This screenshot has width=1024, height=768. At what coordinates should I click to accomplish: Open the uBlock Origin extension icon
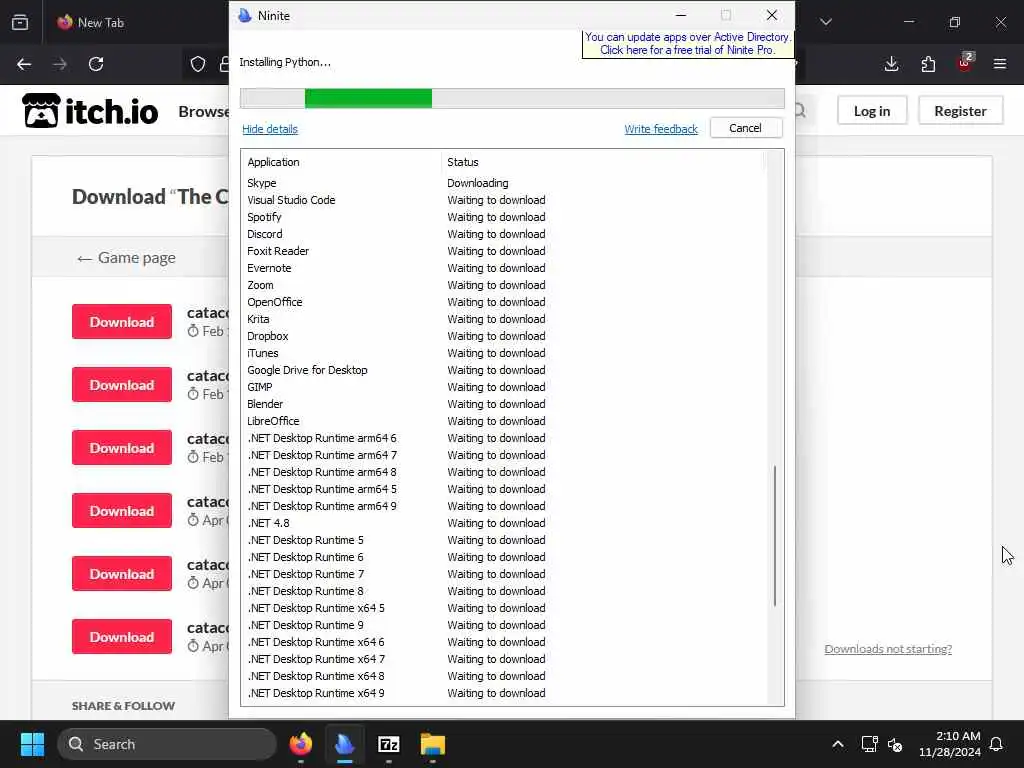point(965,63)
